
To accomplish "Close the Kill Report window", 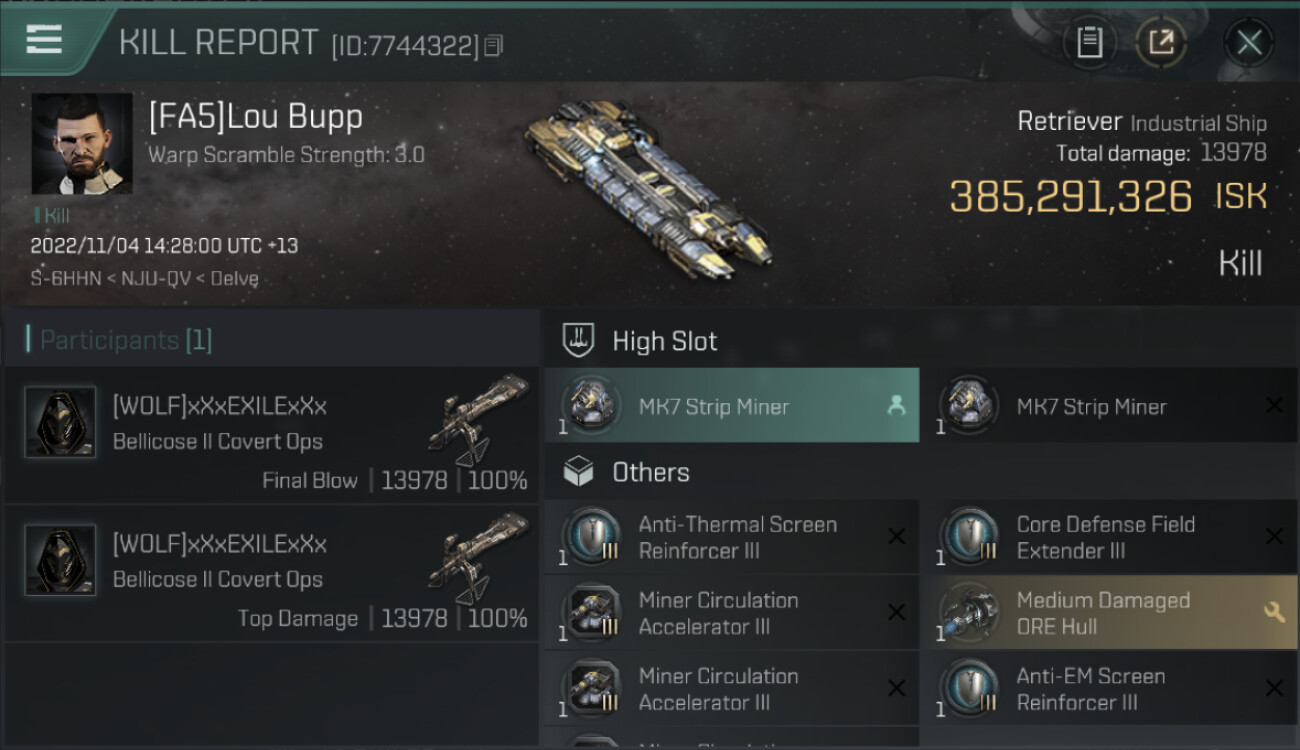I will (1249, 42).
